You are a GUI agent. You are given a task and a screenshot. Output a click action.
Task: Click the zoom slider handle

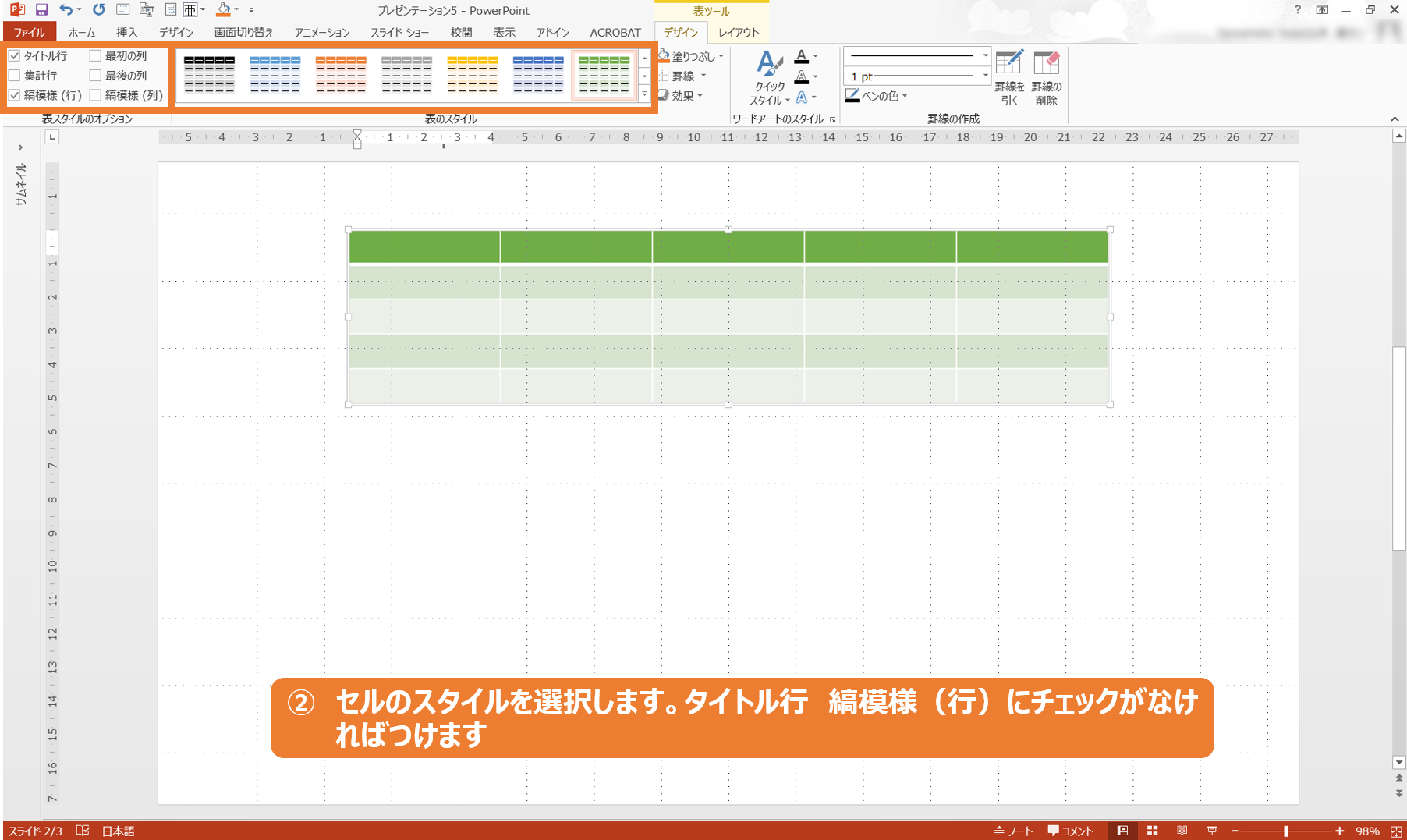(1285, 831)
